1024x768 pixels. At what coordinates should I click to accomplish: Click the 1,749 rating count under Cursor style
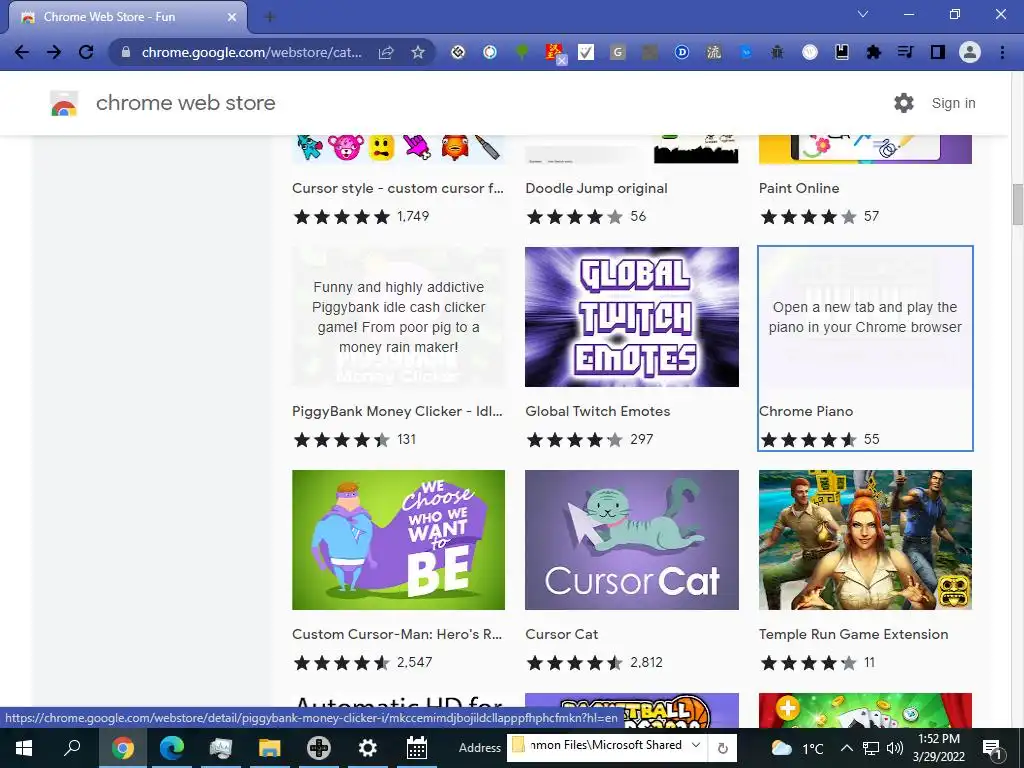413,216
